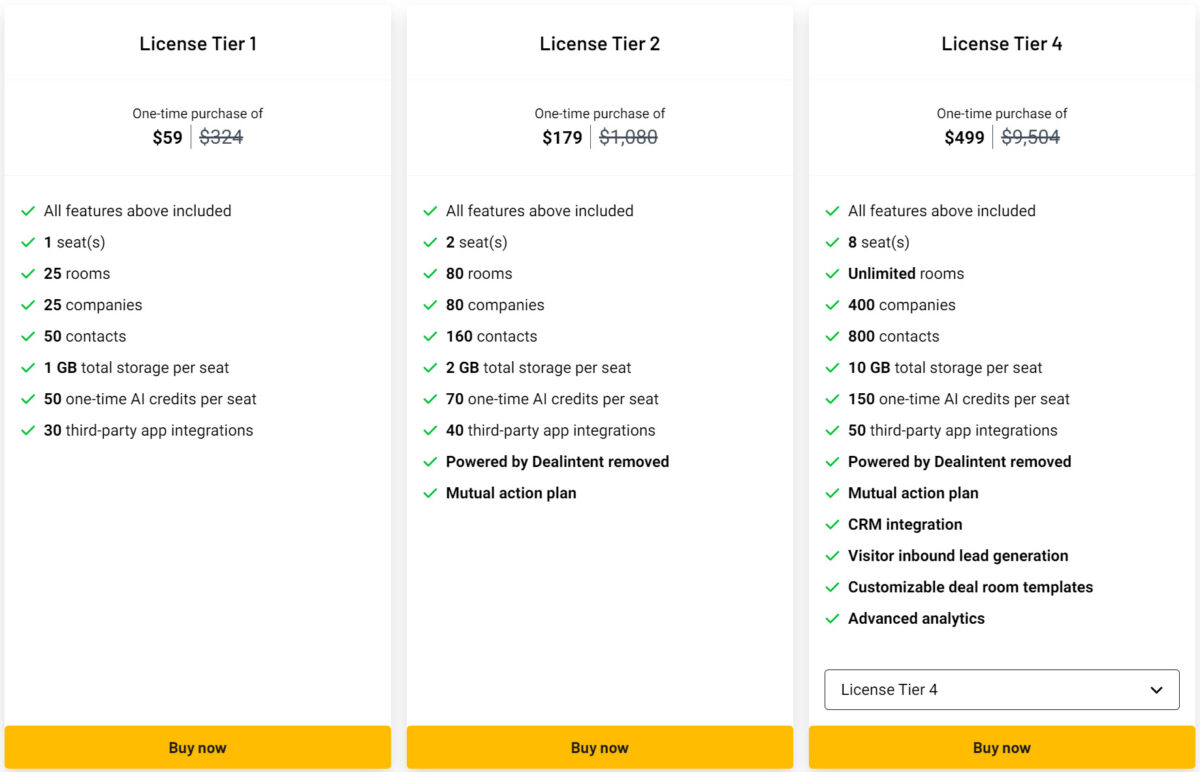1200x772 pixels.
Task: Click the checkmark next to "CRM integration"
Action: (832, 524)
